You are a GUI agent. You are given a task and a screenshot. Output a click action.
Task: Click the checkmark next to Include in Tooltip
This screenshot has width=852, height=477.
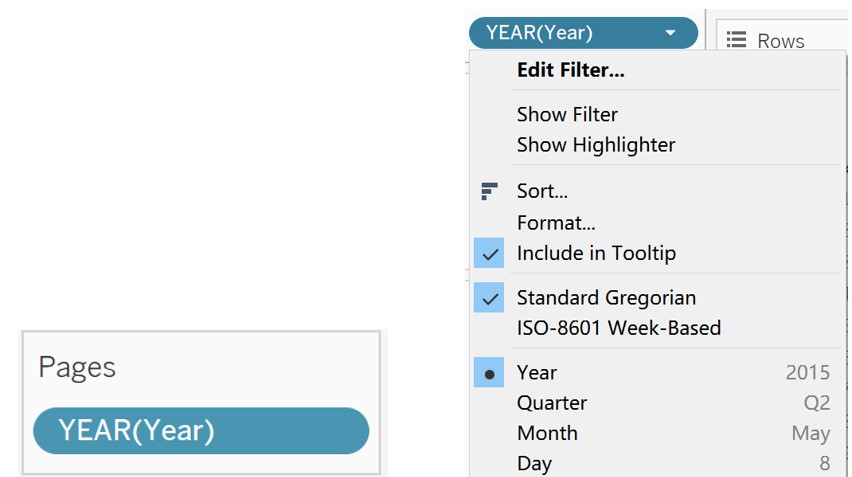click(489, 254)
